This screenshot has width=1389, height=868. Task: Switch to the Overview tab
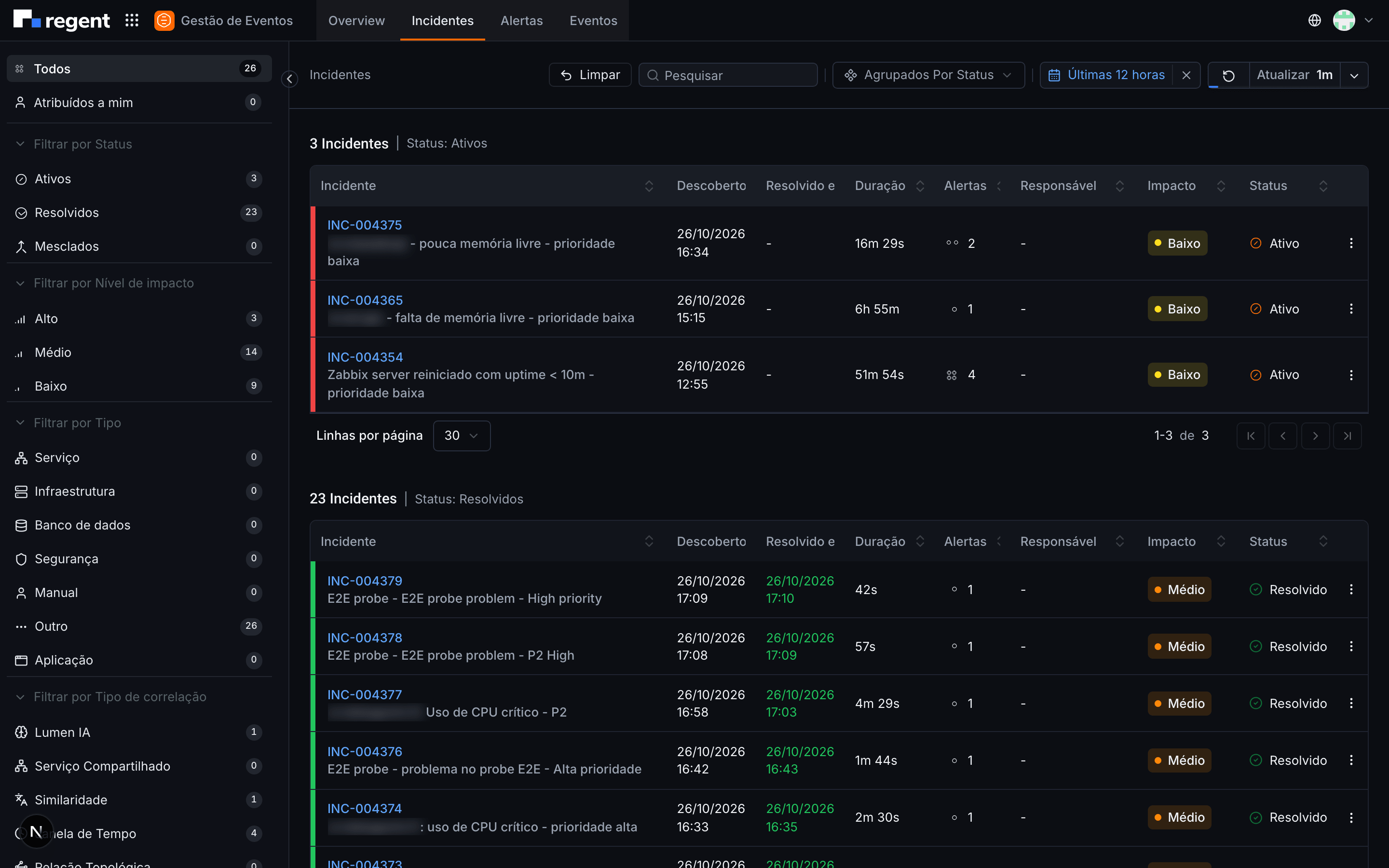click(356, 21)
